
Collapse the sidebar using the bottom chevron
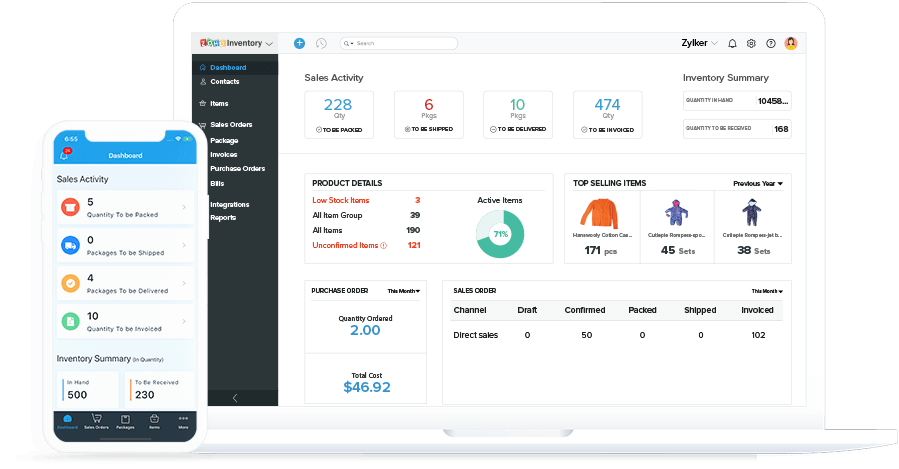click(235, 397)
